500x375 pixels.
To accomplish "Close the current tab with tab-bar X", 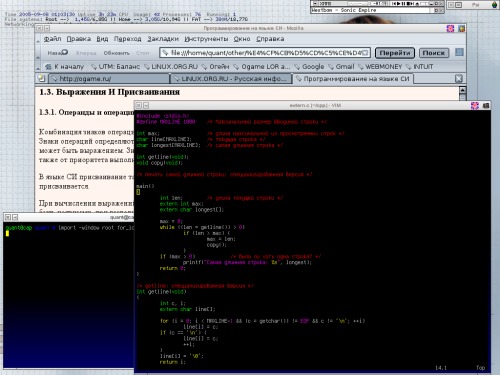I will [x=459, y=78].
